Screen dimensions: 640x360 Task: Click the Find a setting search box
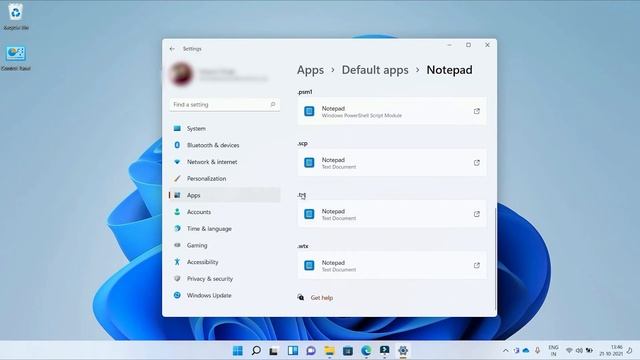[224, 104]
